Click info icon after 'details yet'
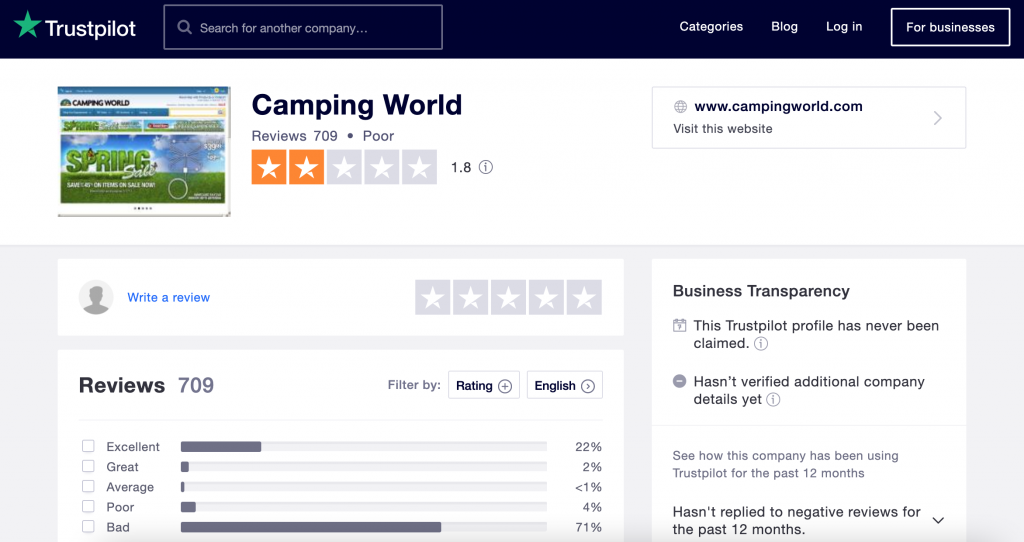Image resolution: width=1024 pixels, height=542 pixels. (773, 400)
